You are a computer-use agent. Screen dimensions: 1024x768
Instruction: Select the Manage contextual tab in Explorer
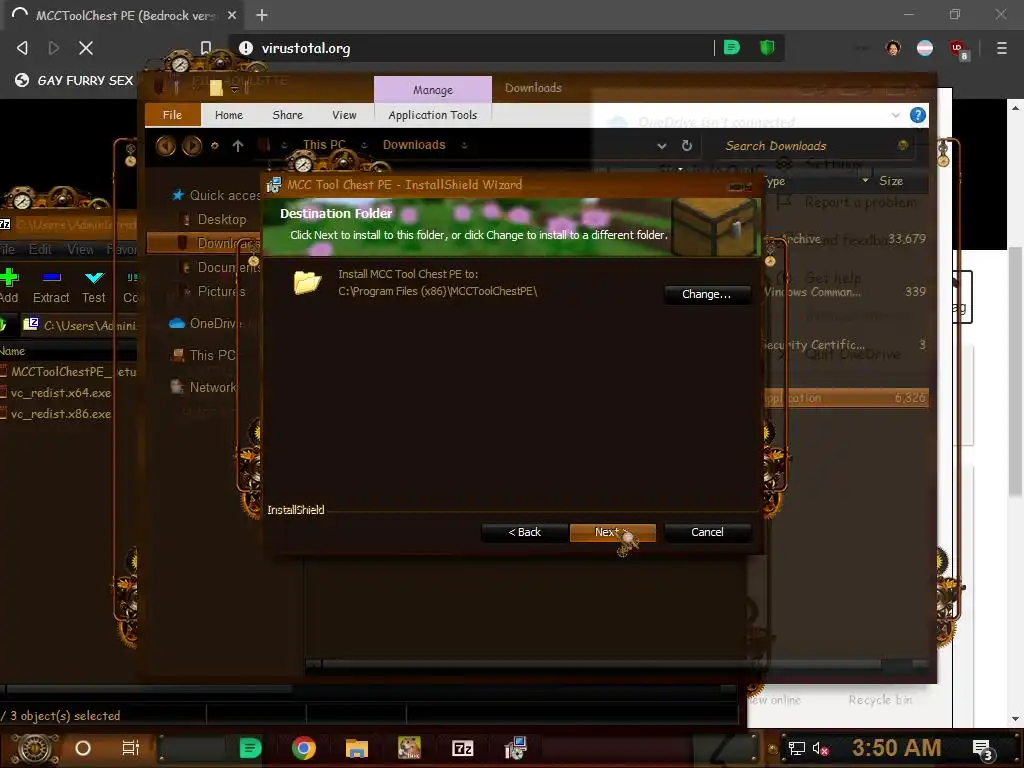(x=432, y=89)
